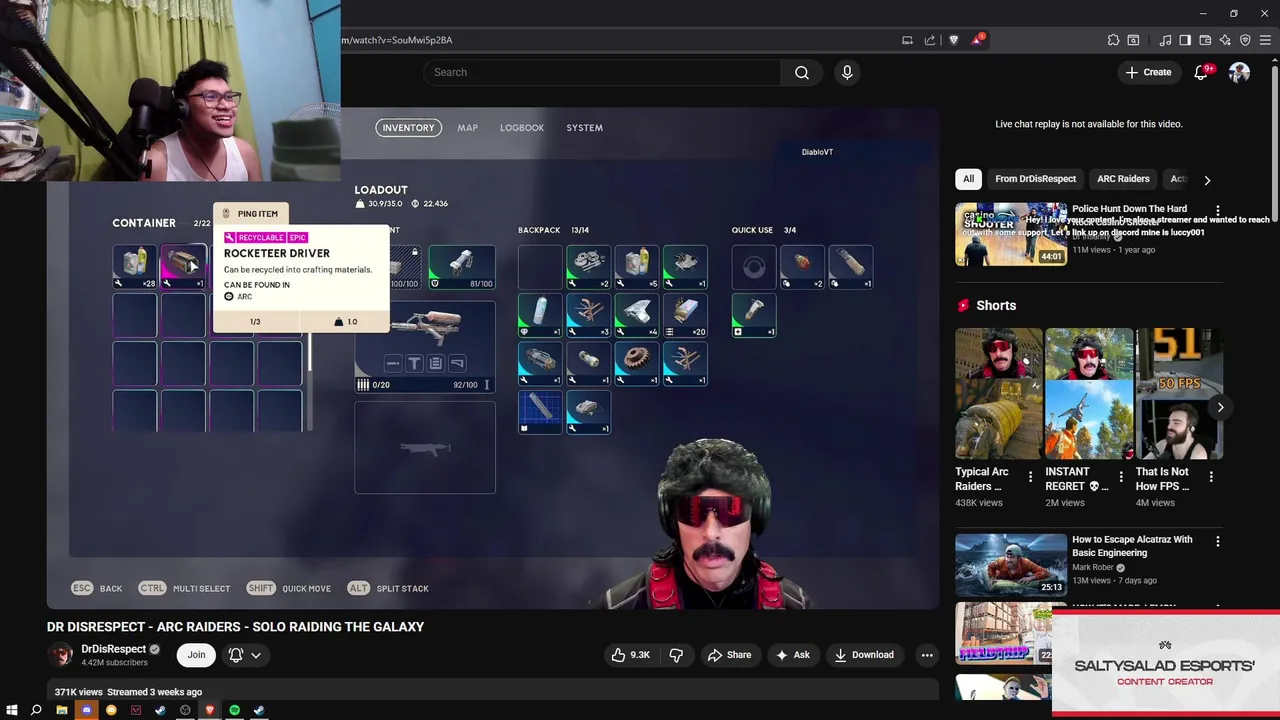Select the backpack item with x4 count

636,315
